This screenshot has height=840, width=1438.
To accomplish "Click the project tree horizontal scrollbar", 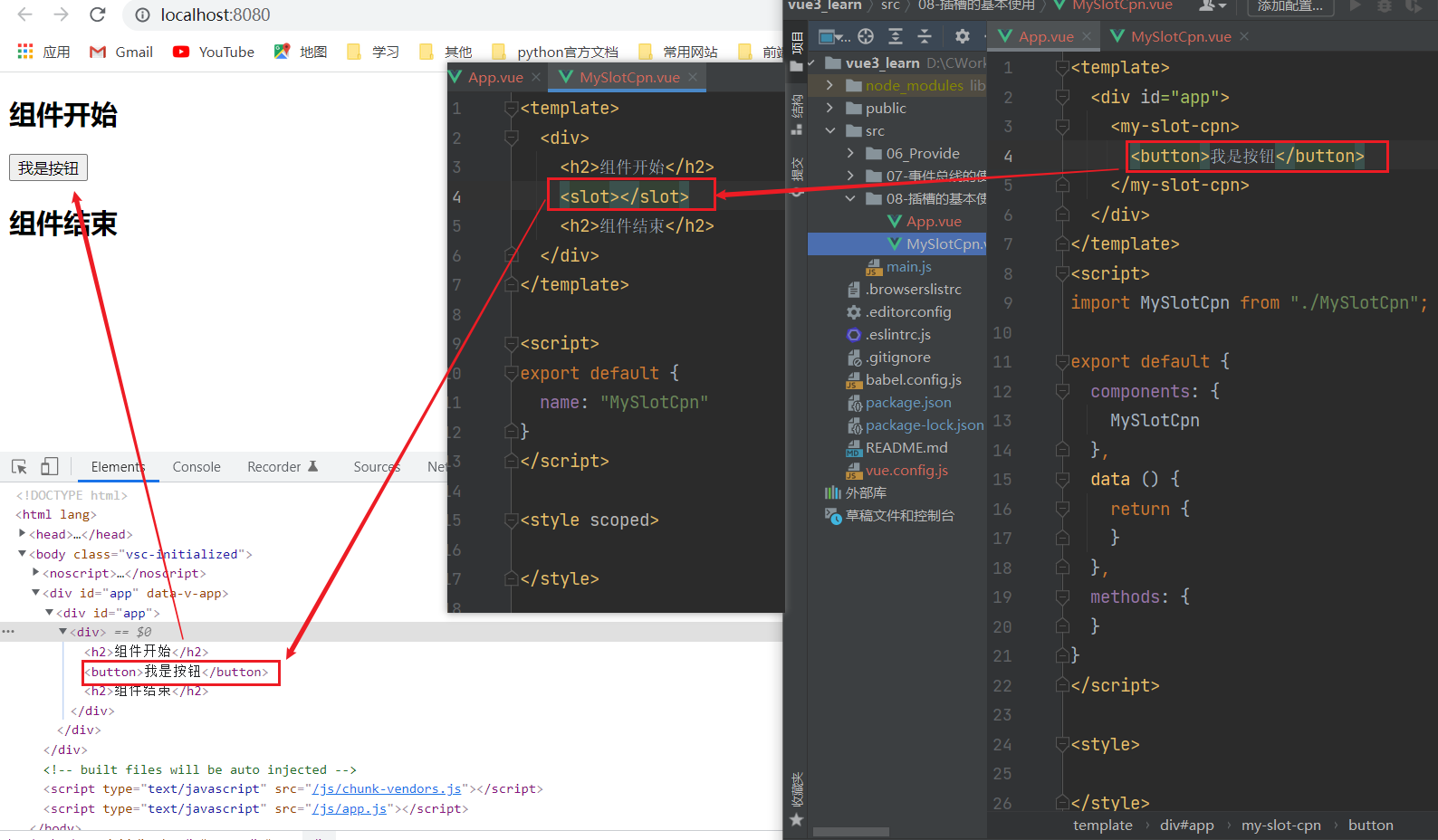I will pyautogui.click(x=851, y=831).
